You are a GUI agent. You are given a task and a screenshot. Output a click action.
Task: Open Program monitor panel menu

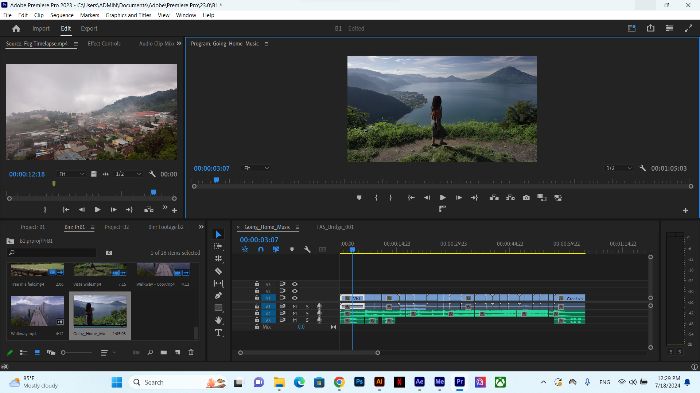pos(266,44)
